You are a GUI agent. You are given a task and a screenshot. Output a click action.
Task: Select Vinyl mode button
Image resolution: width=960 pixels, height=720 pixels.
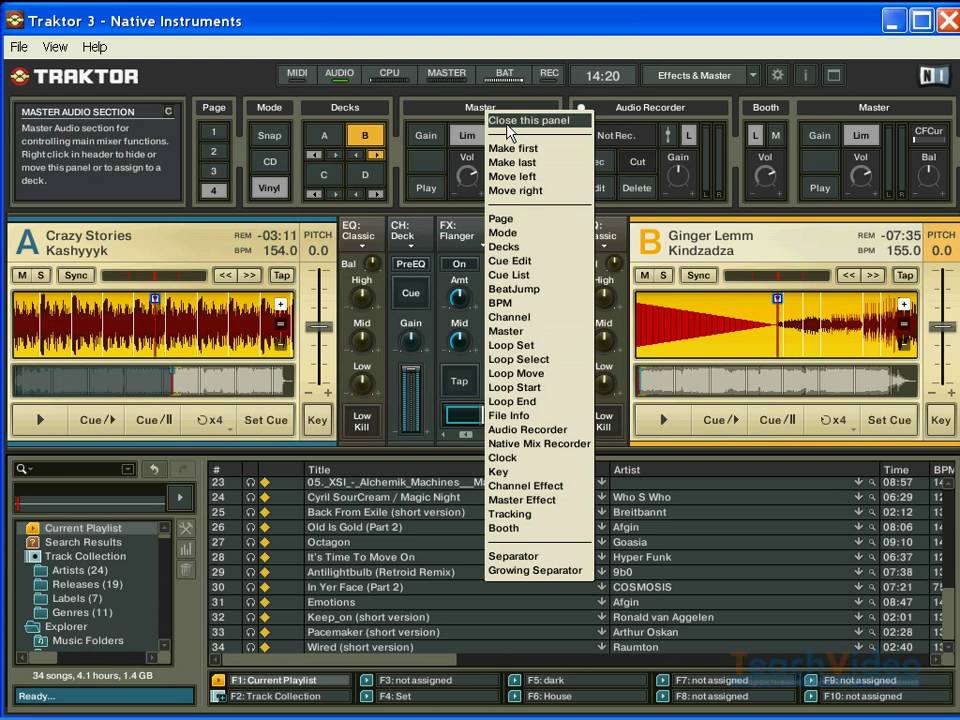(269, 188)
